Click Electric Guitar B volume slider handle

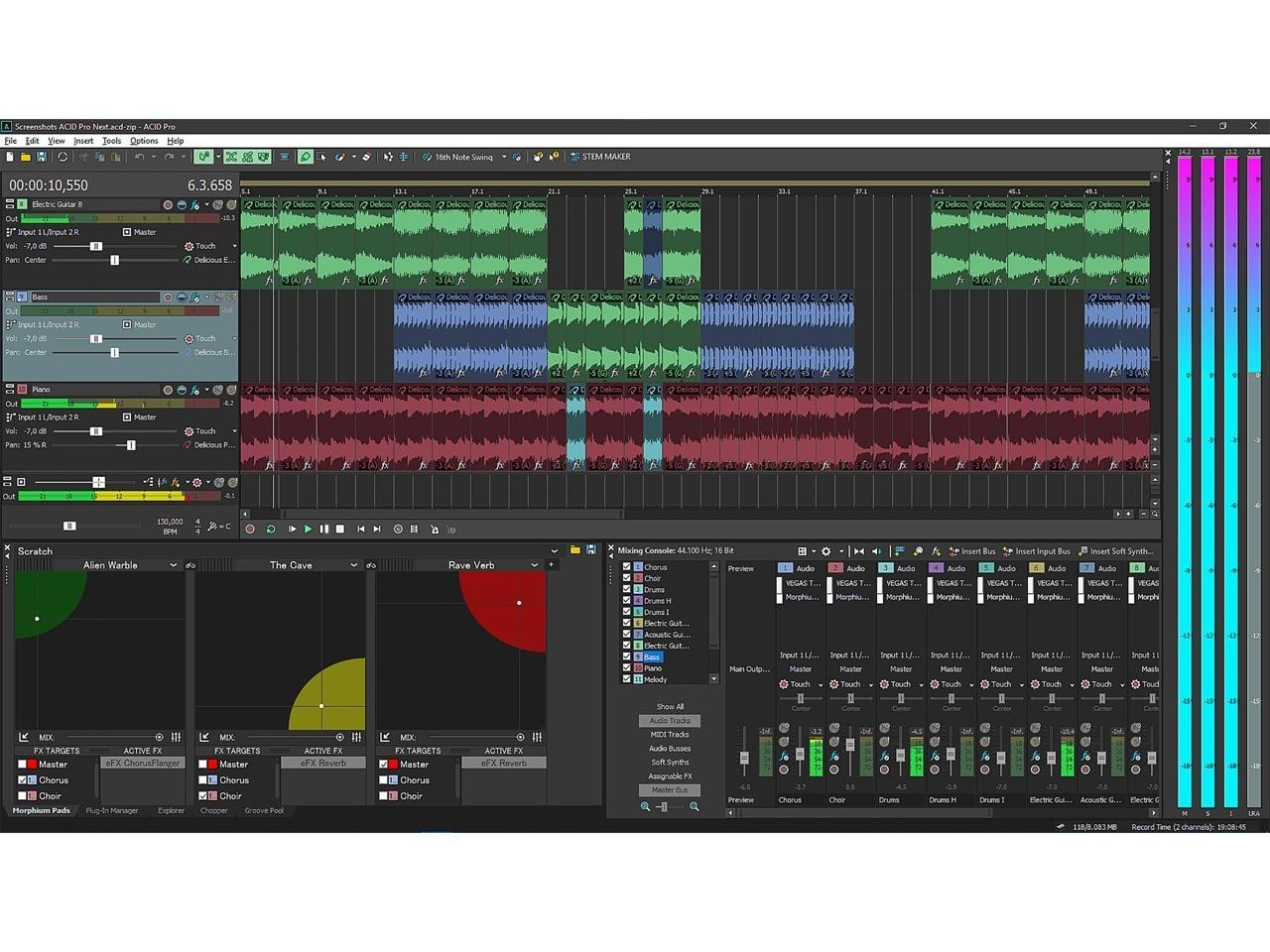[x=96, y=246]
